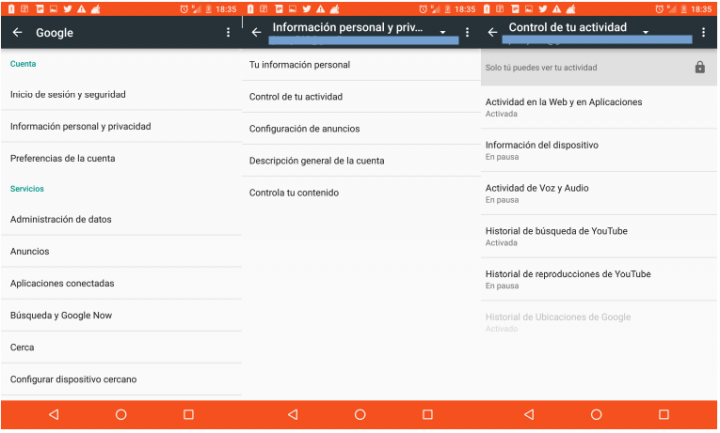Open Control de tu actividad item
The width and height of the screenshot is (720, 433).
(361, 97)
